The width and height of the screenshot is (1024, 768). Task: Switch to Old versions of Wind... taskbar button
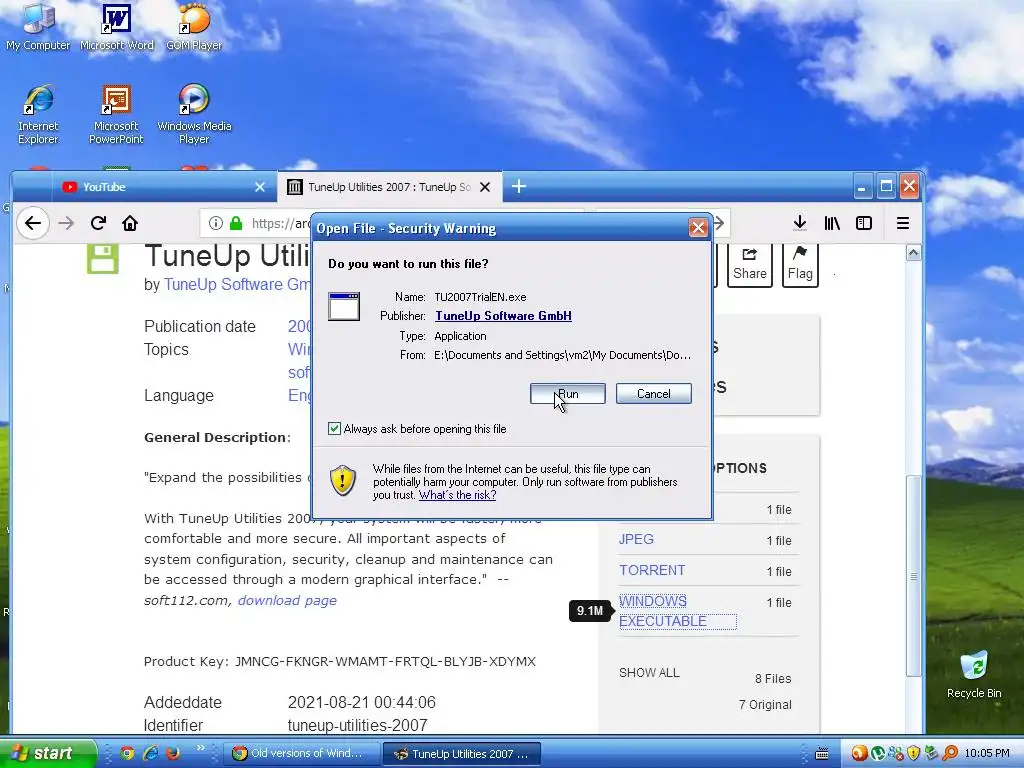[x=302, y=754]
